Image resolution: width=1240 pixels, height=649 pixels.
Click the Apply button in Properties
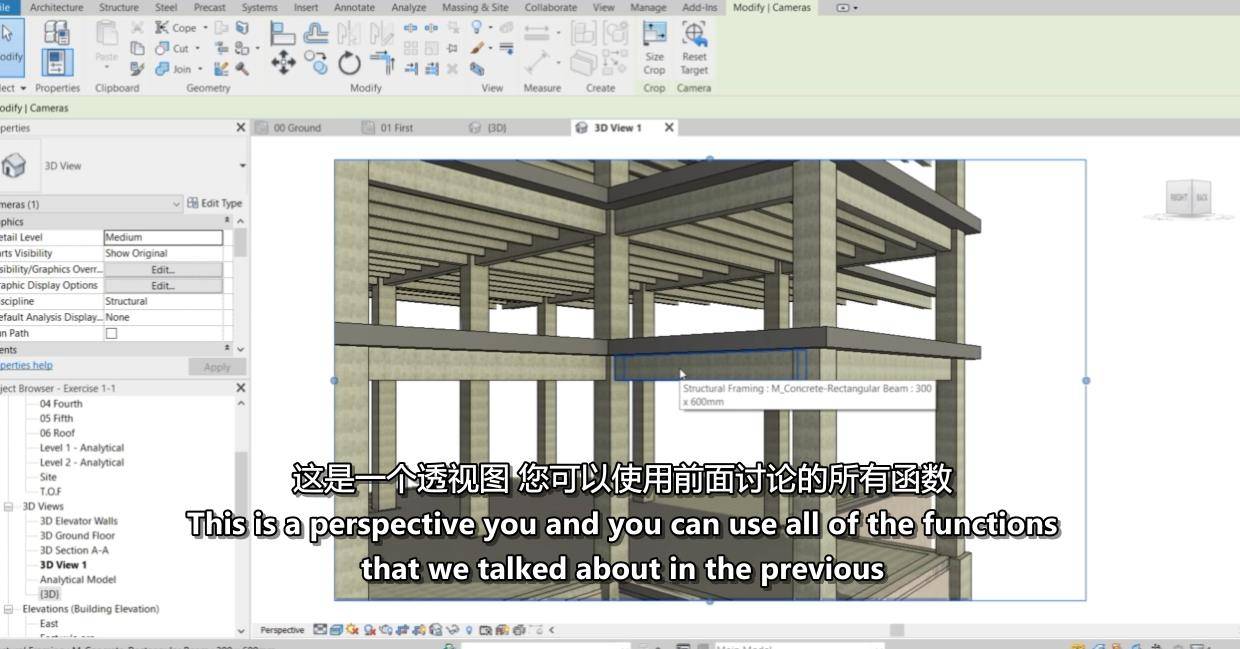point(217,367)
